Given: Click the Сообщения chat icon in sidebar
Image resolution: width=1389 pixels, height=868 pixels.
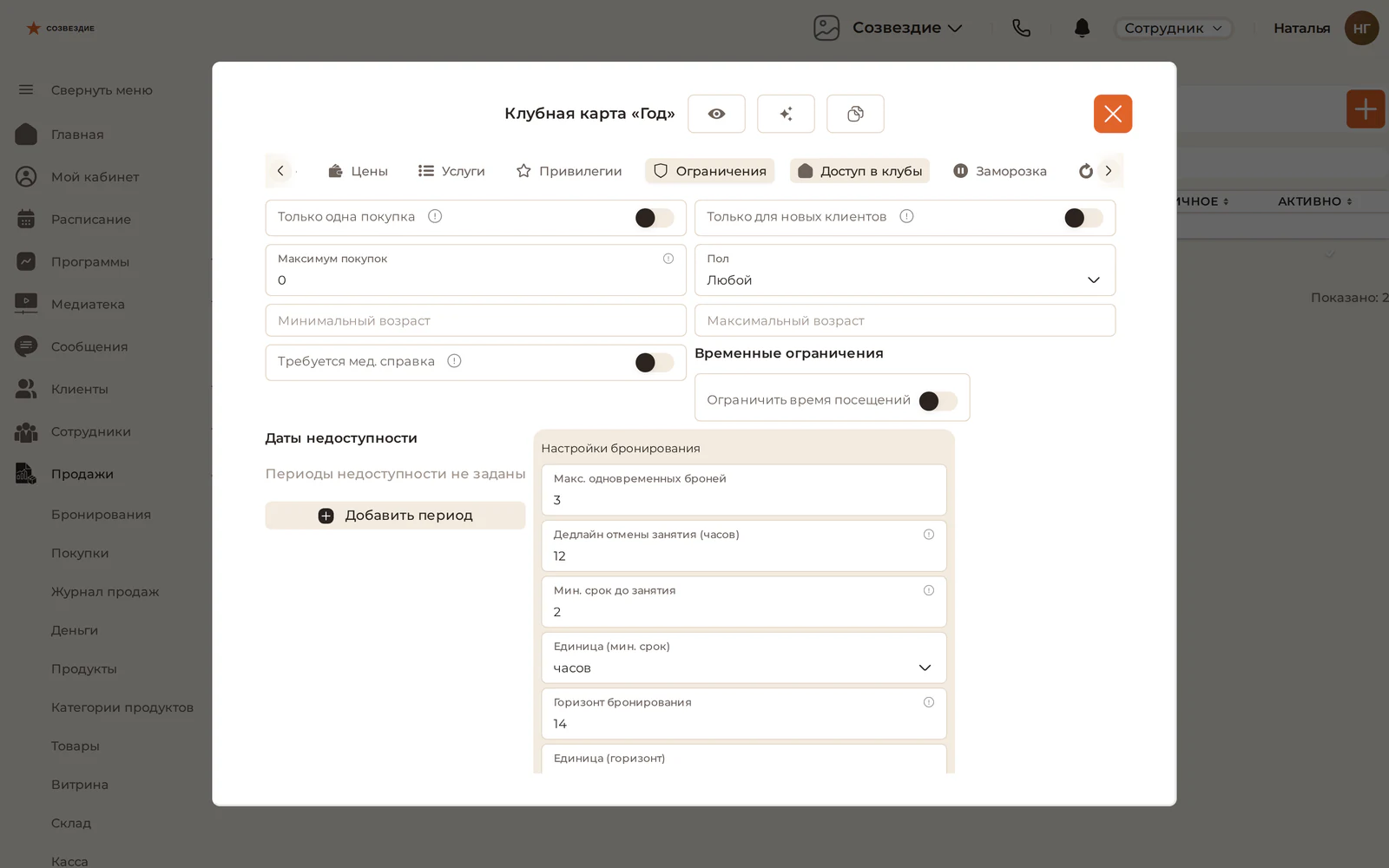Looking at the screenshot, I should click(26, 346).
